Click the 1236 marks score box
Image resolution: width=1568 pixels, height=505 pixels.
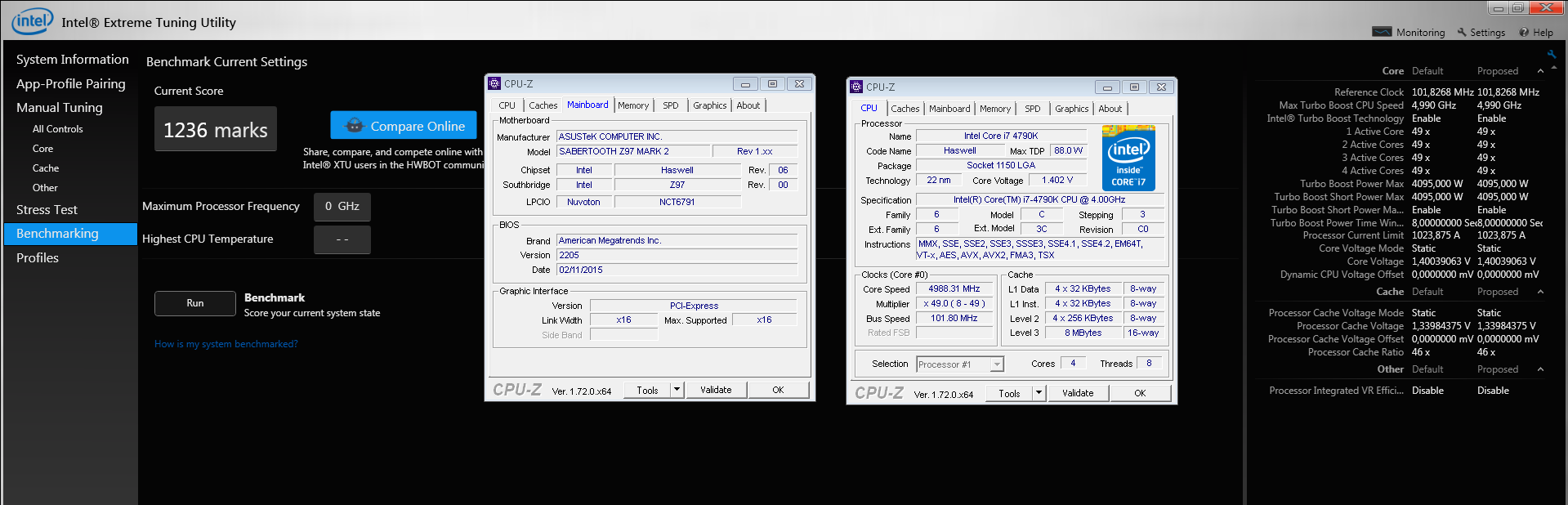(216, 129)
